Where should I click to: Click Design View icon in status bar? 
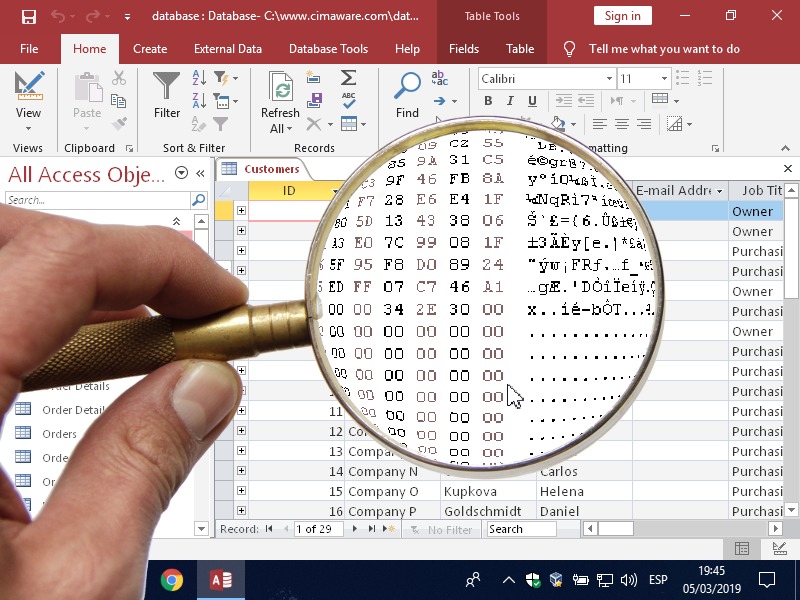[x=780, y=548]
